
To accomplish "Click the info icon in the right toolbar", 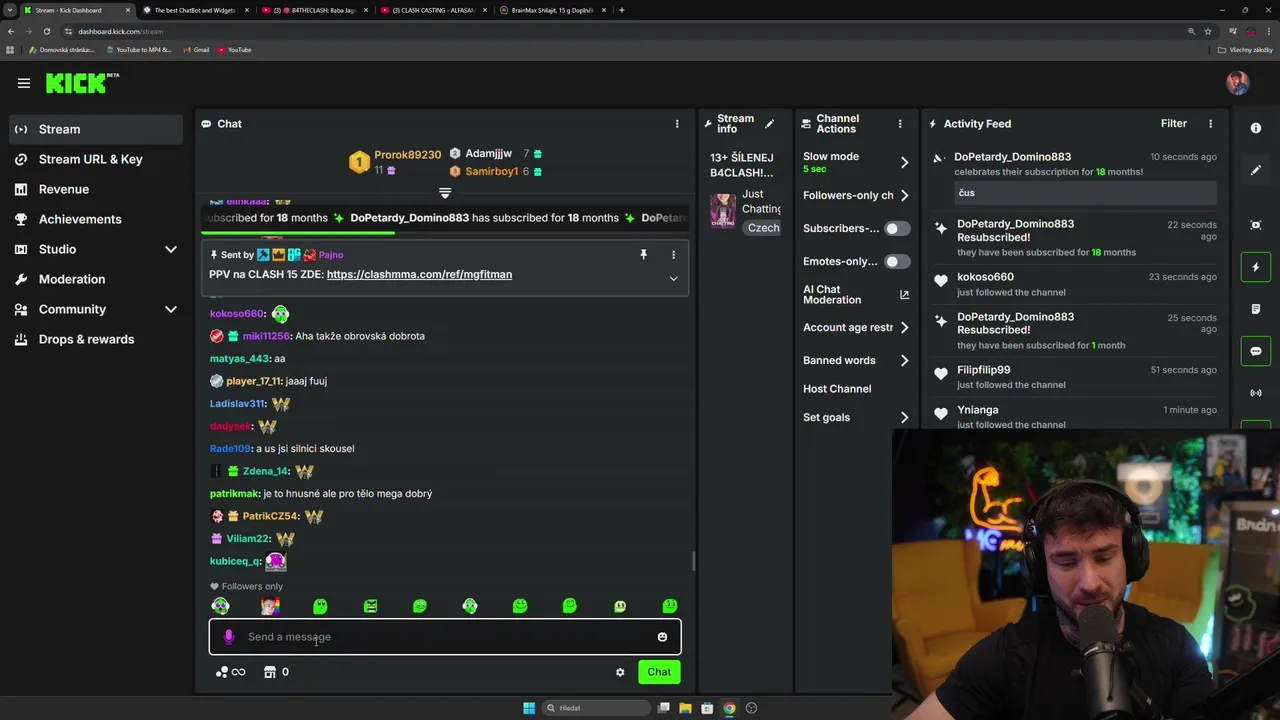I will click(x=1256, y=128).
